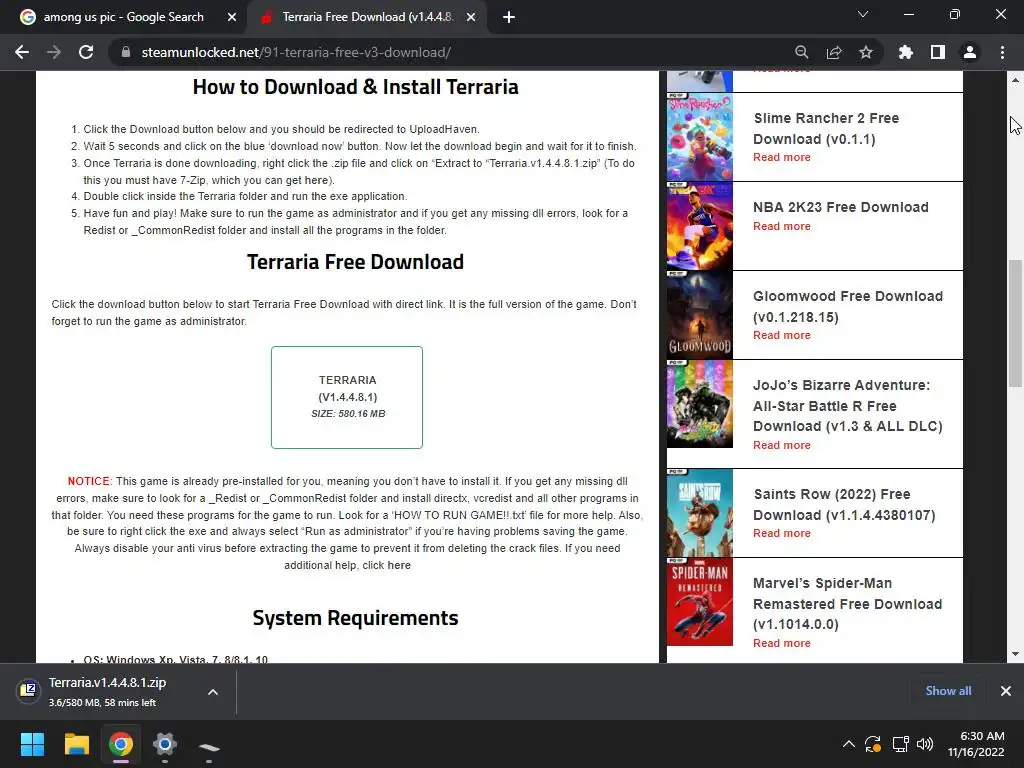Click the System Requirements heading
The height and width of the screenshot is (768, 1024).
(x=355, y=618)
